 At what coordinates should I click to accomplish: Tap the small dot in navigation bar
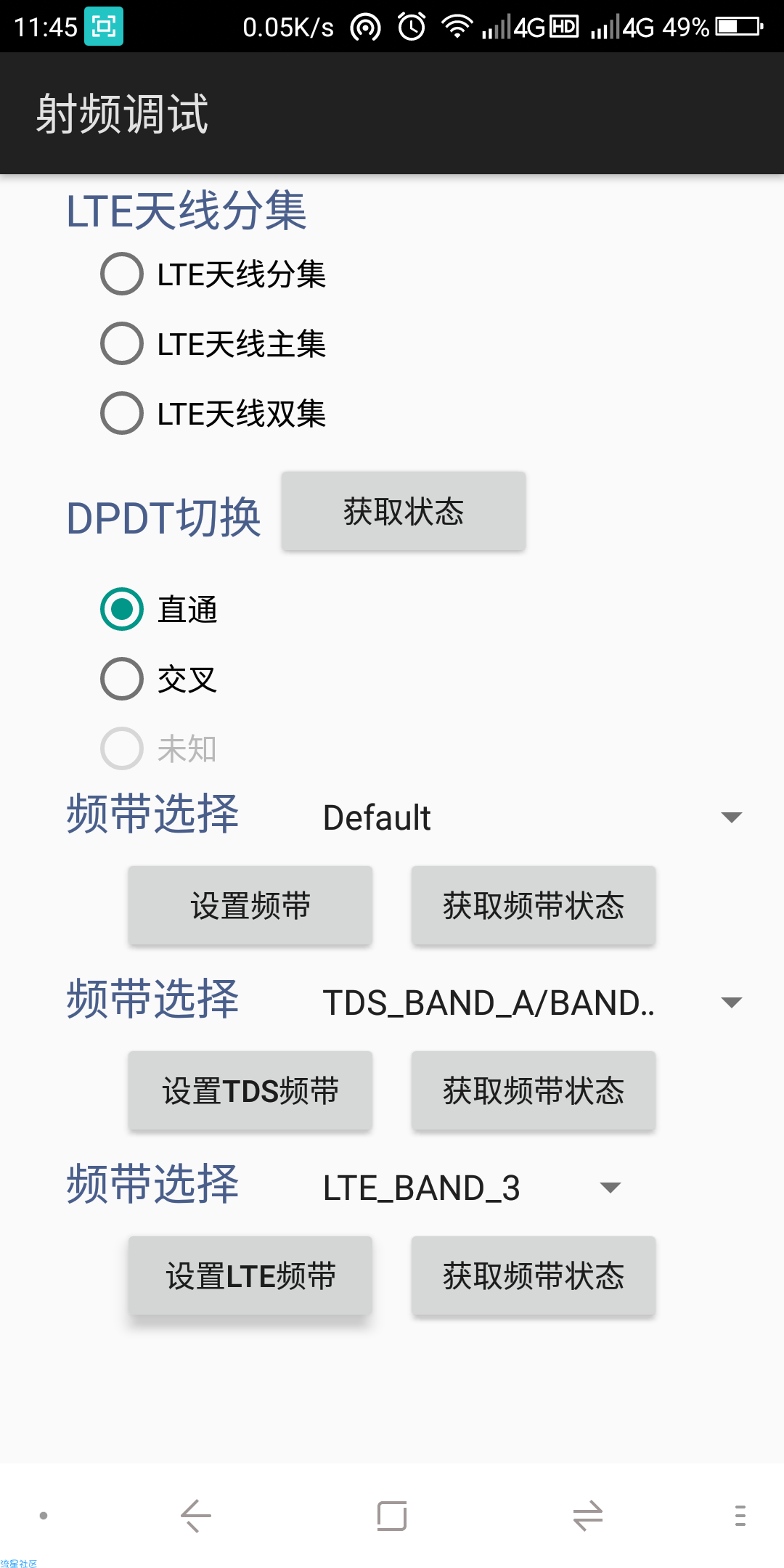[x=44, y=1516]
